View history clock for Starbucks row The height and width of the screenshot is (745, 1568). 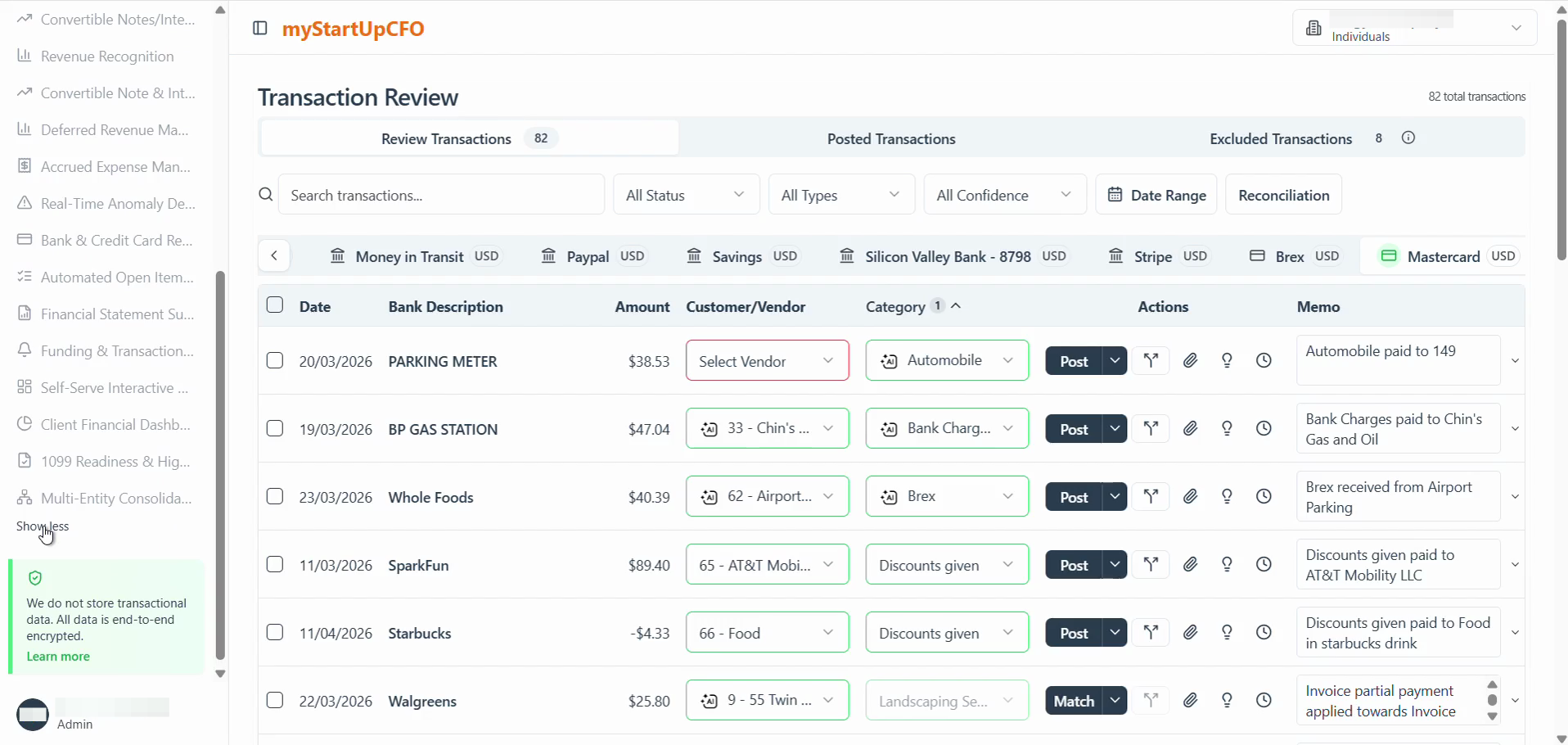click(x=1264, y=632)
